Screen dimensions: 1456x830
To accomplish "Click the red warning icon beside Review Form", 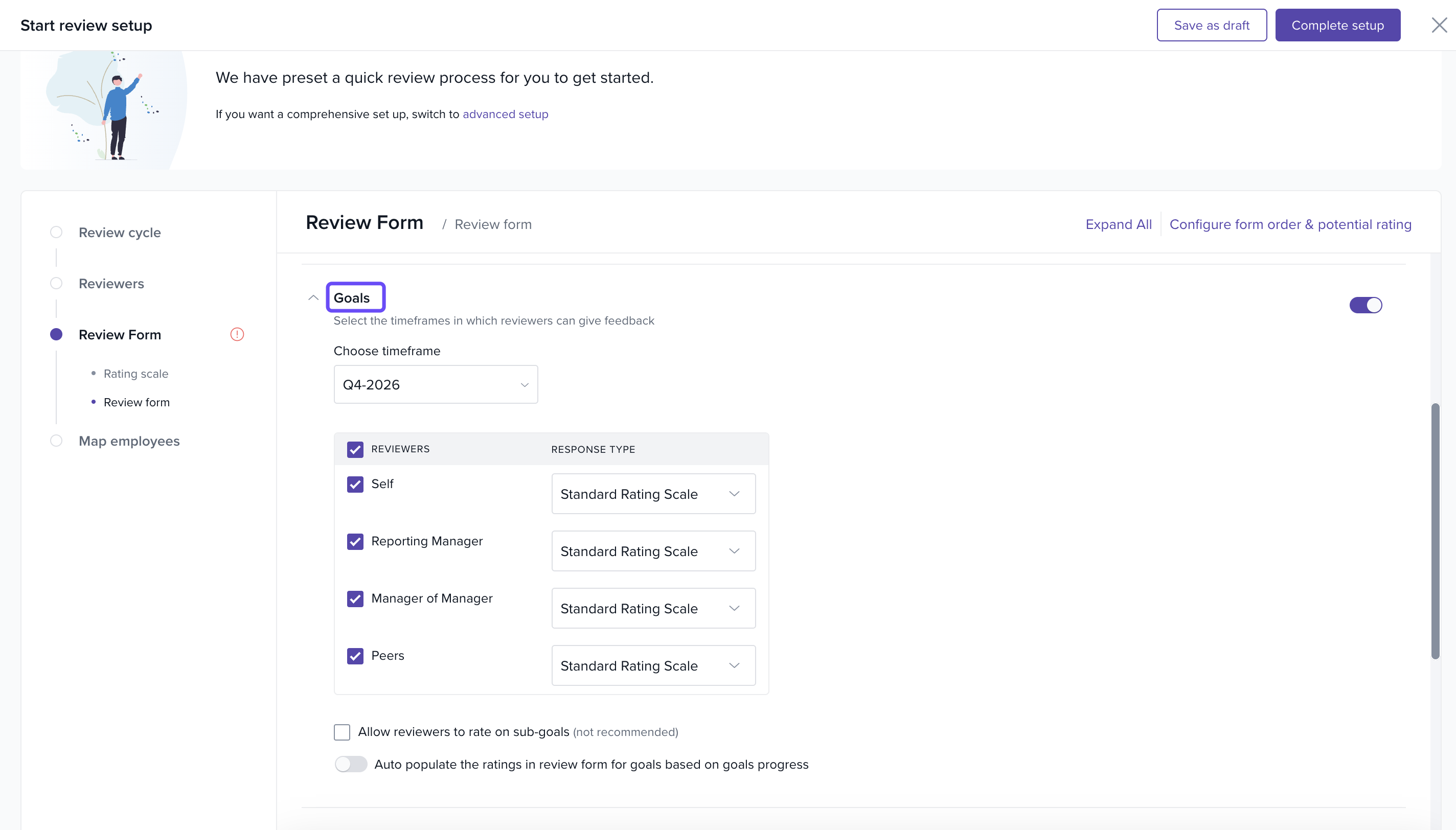I will tap(237, 335).
